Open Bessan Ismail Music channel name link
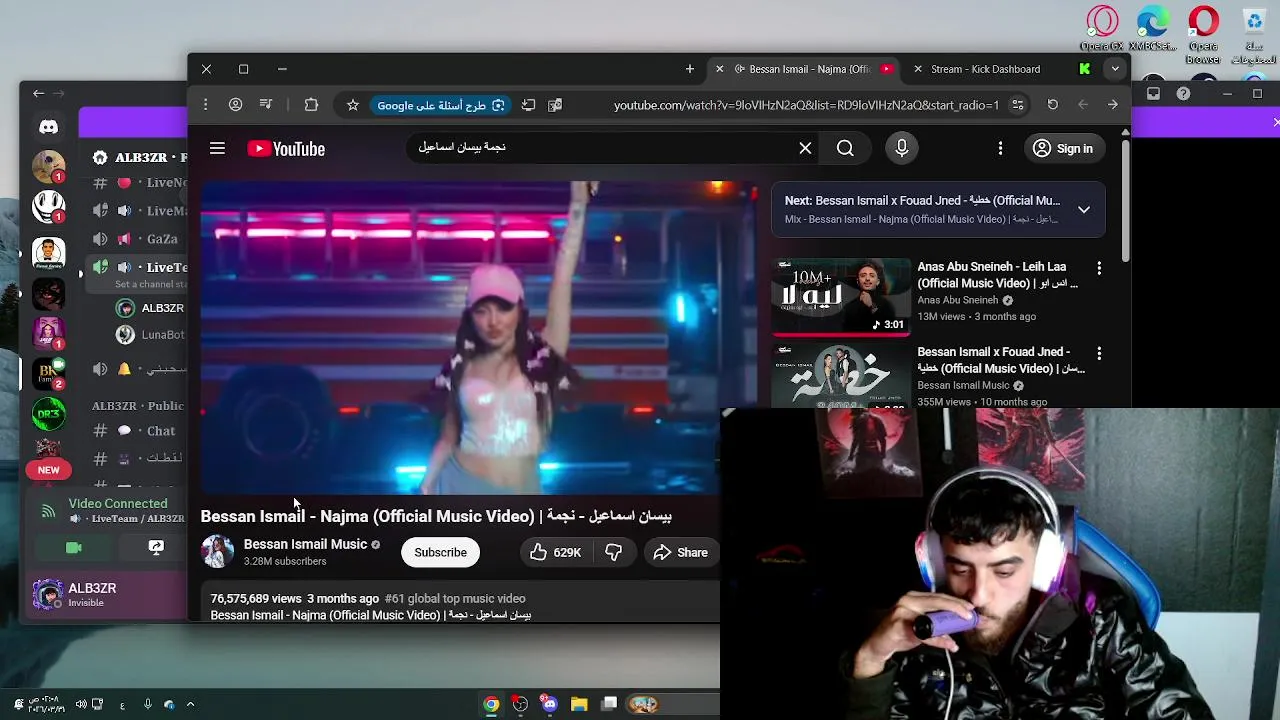Screen dimensions: 1280x720 tap(305, 544)
